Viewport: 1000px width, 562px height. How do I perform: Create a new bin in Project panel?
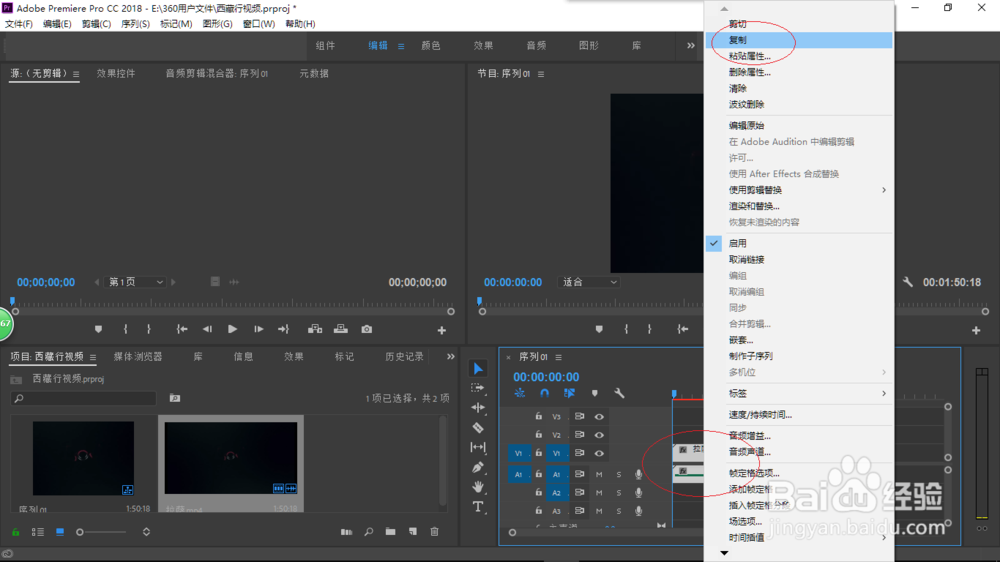390,531
